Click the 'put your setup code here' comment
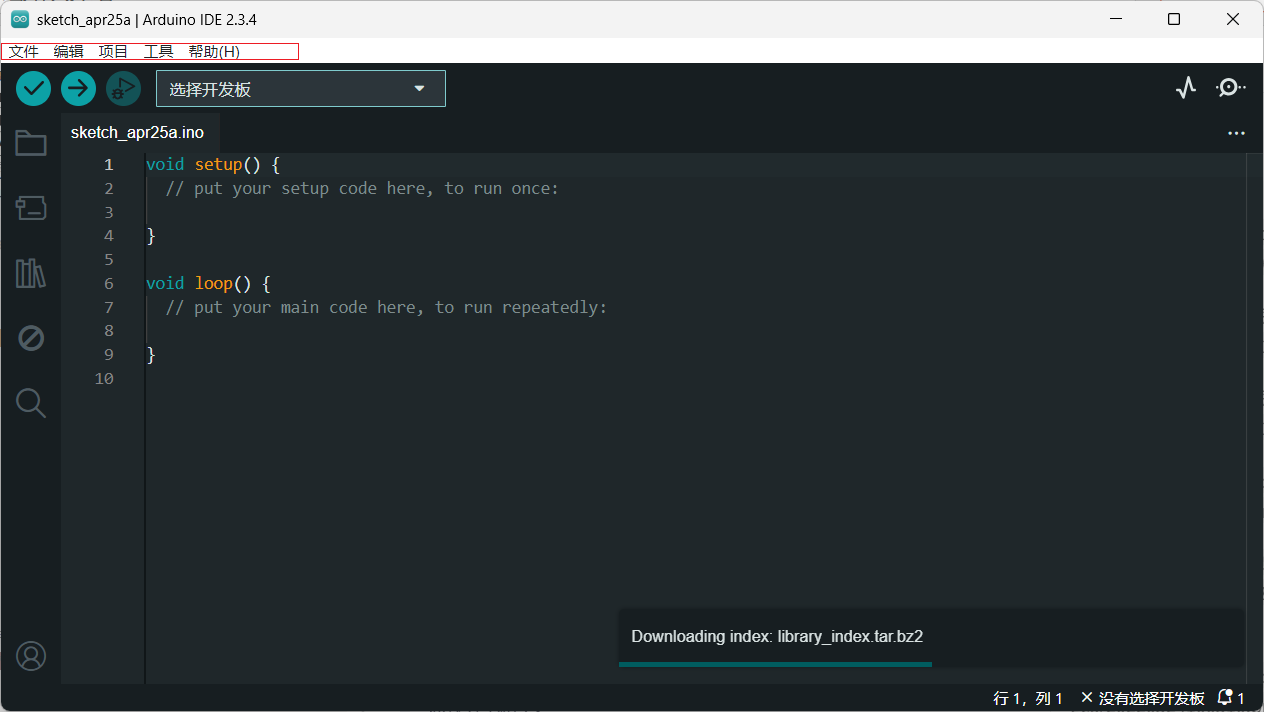 pos(362,188)
